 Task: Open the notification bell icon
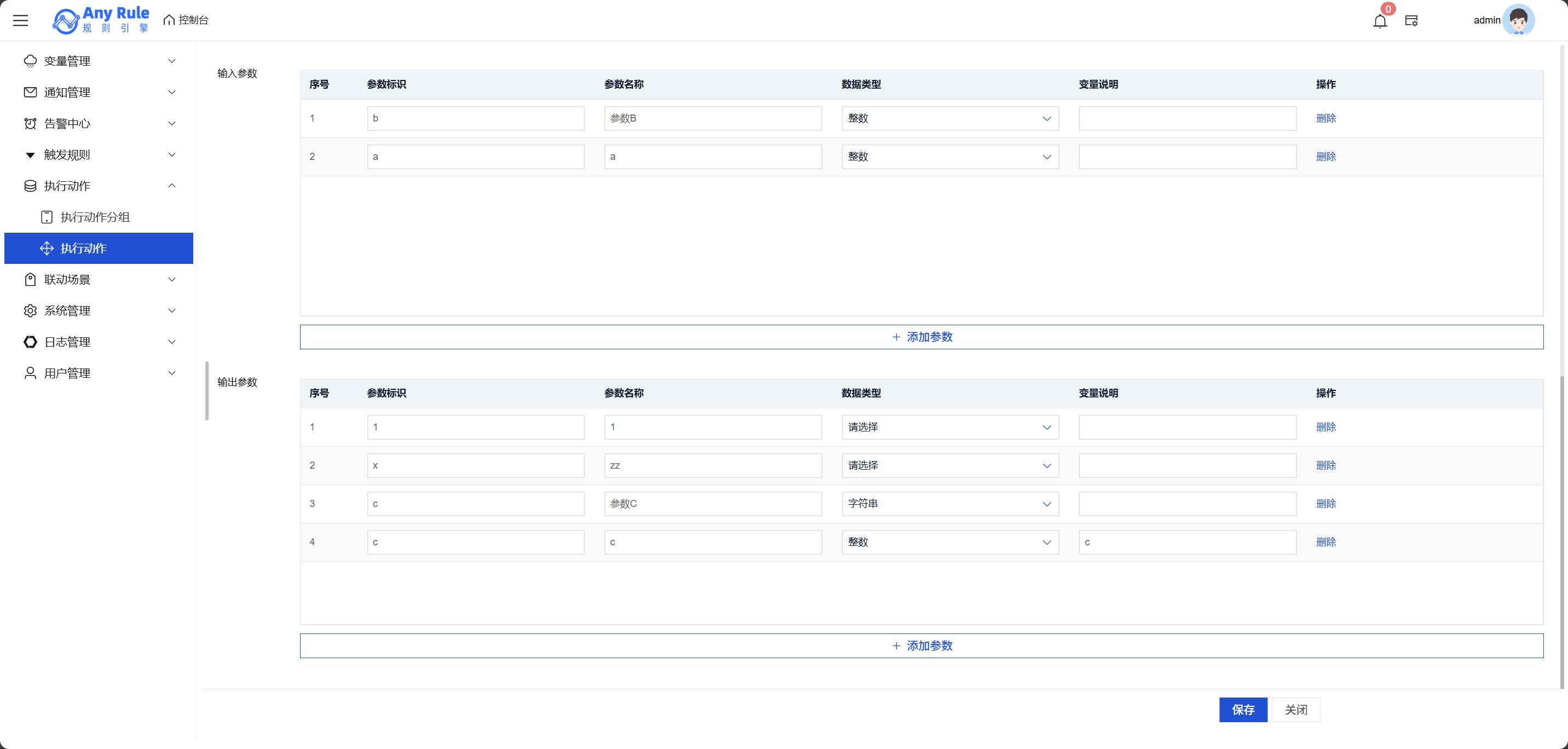pyautogui.click(x=1379, y=21)
